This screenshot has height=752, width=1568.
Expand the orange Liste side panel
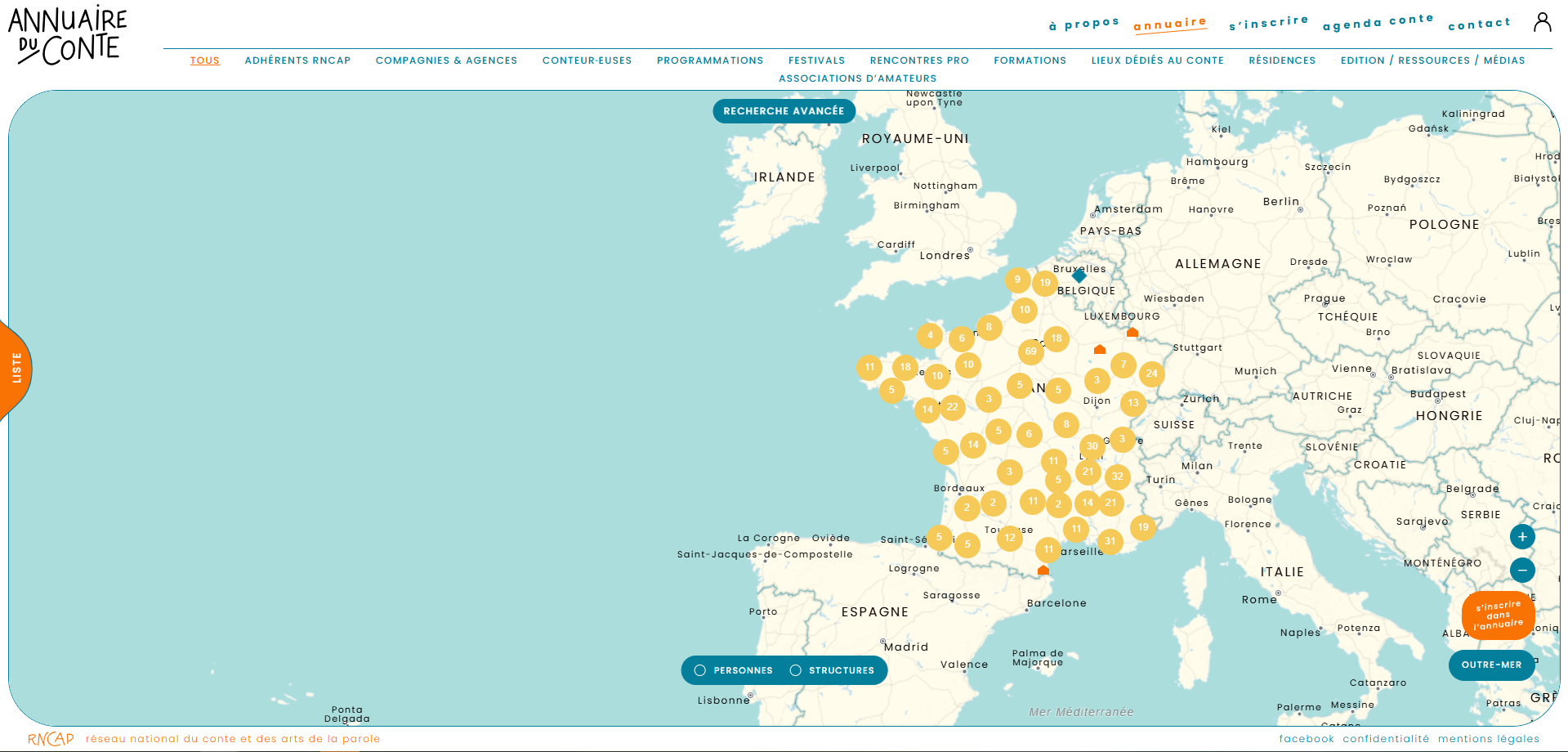[x=16, y=369]
